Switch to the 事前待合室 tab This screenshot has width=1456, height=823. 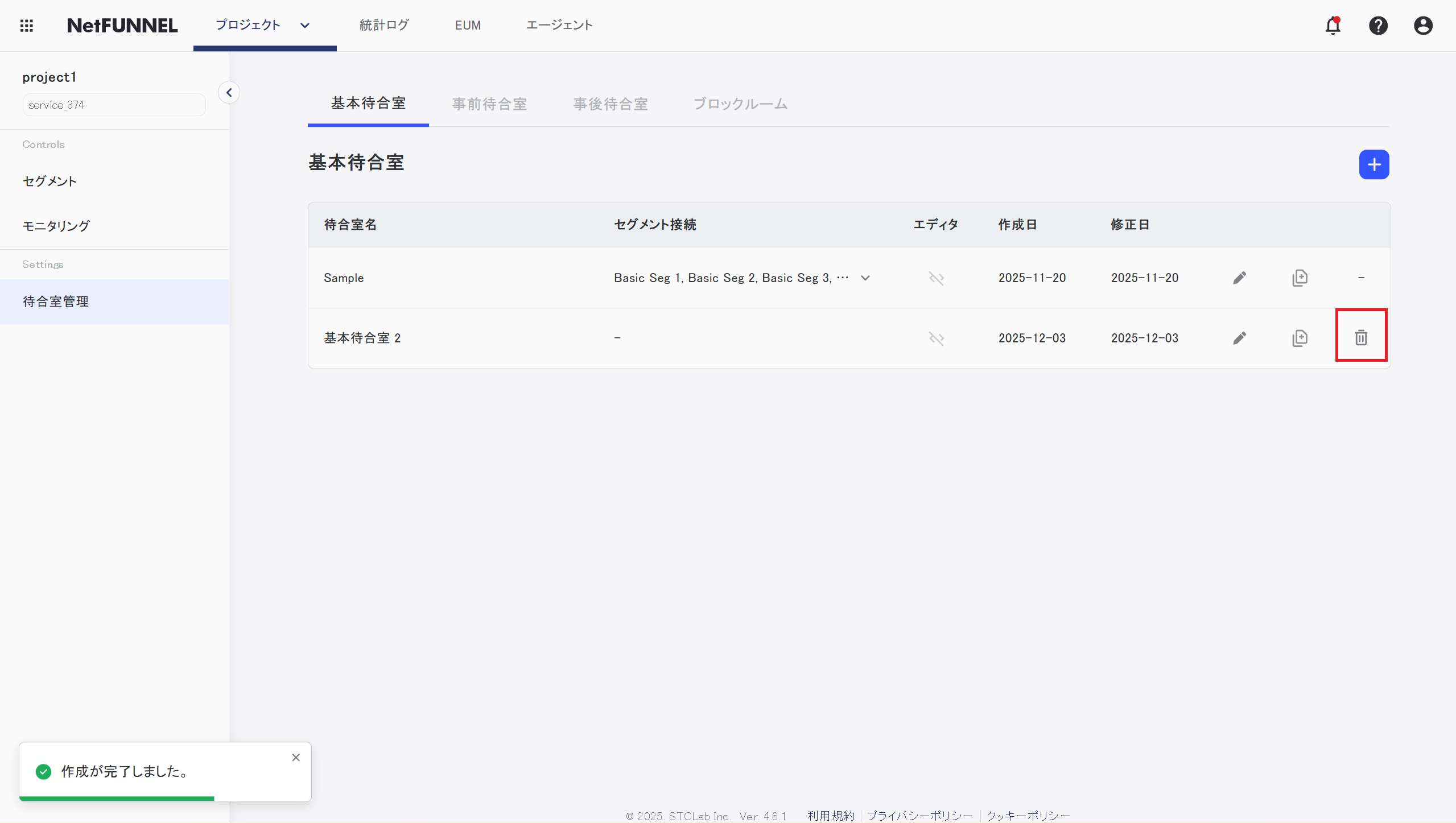(x=489, y=104)
